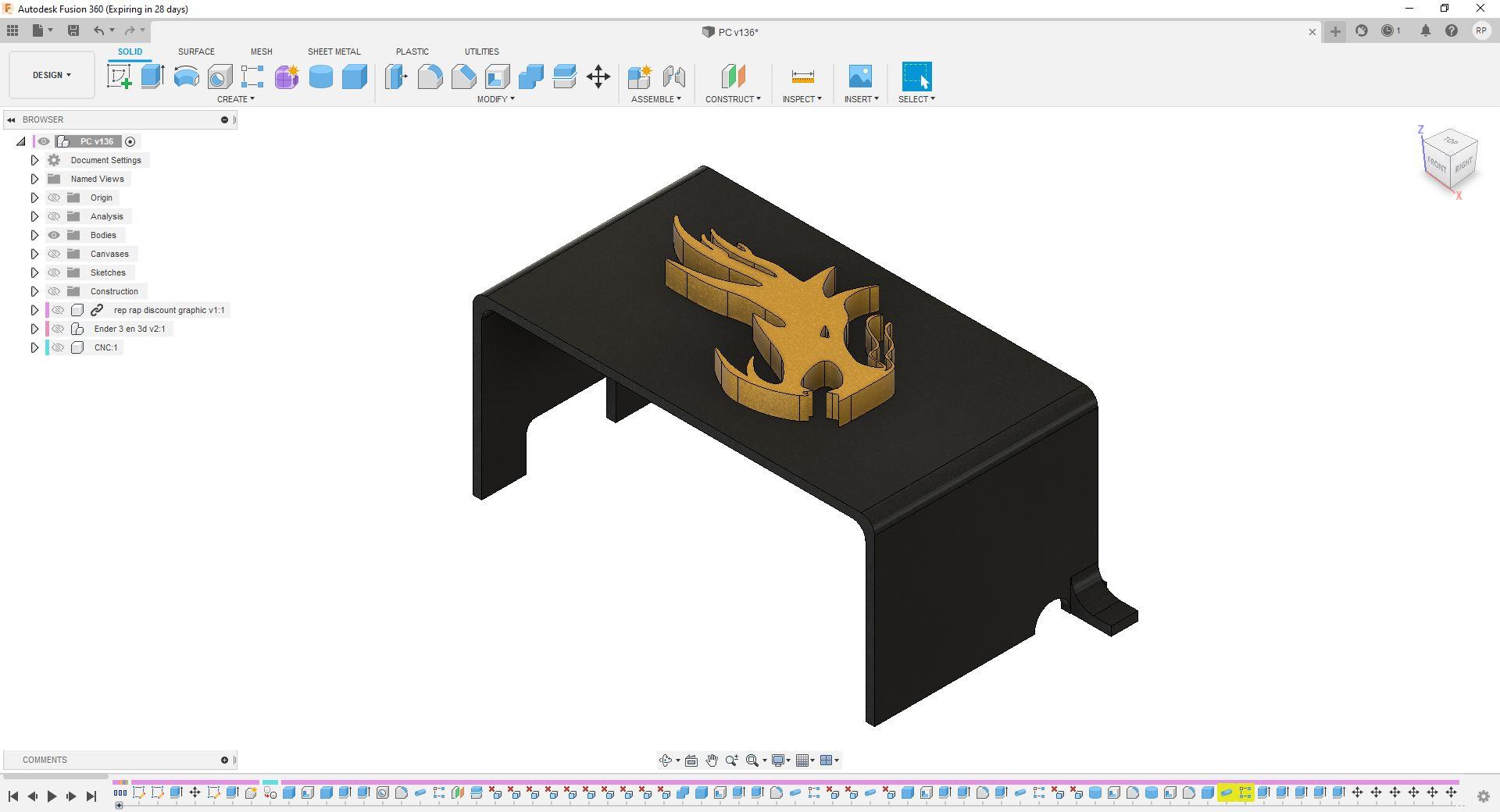Switch to the UTILITIES tab
1500x812 pixels.
481,52
